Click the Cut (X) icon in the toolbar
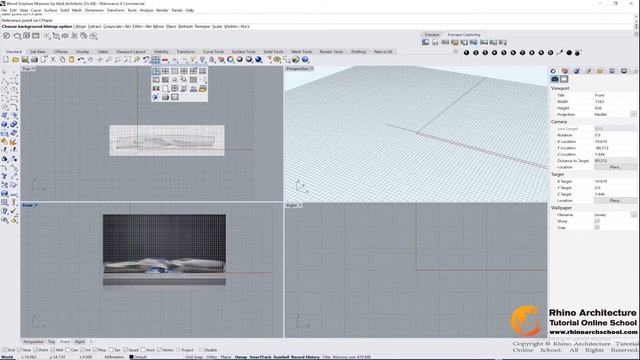This screenshot has height=360, width=640. 53,60
